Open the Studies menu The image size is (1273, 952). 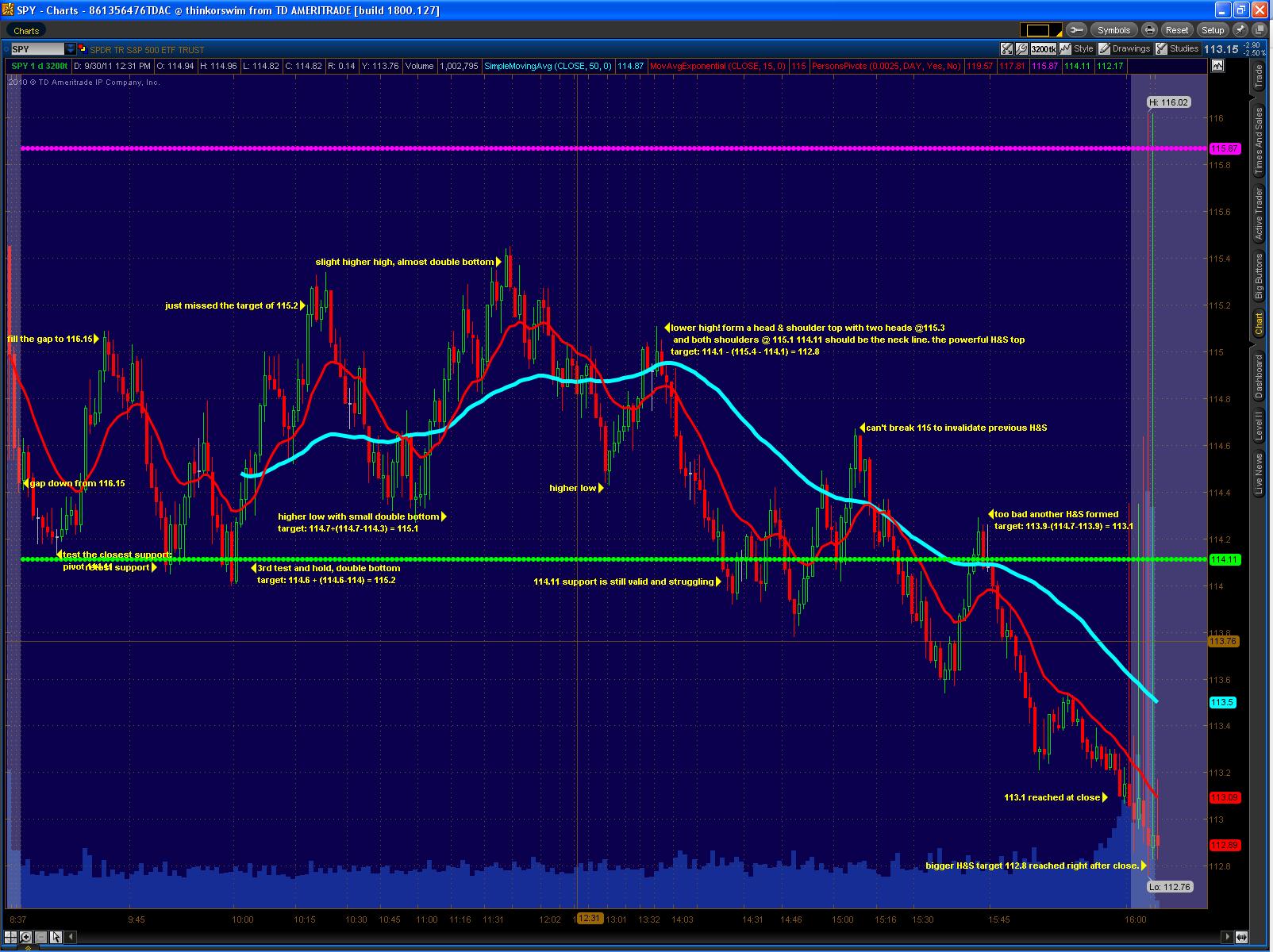(1184, 48)
